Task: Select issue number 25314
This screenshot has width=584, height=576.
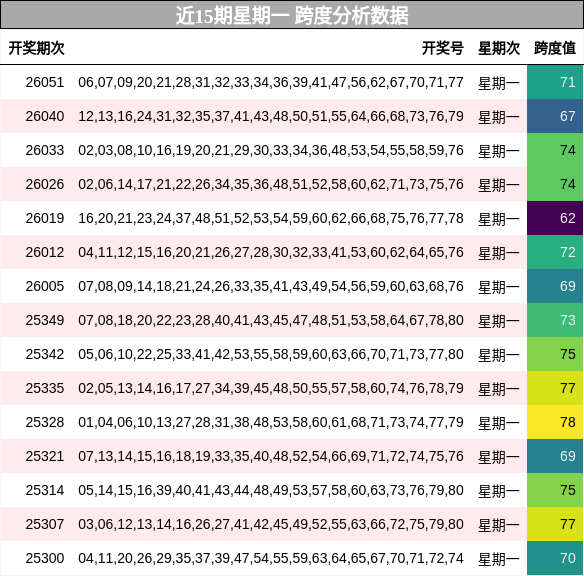Action: pos(45,490)
